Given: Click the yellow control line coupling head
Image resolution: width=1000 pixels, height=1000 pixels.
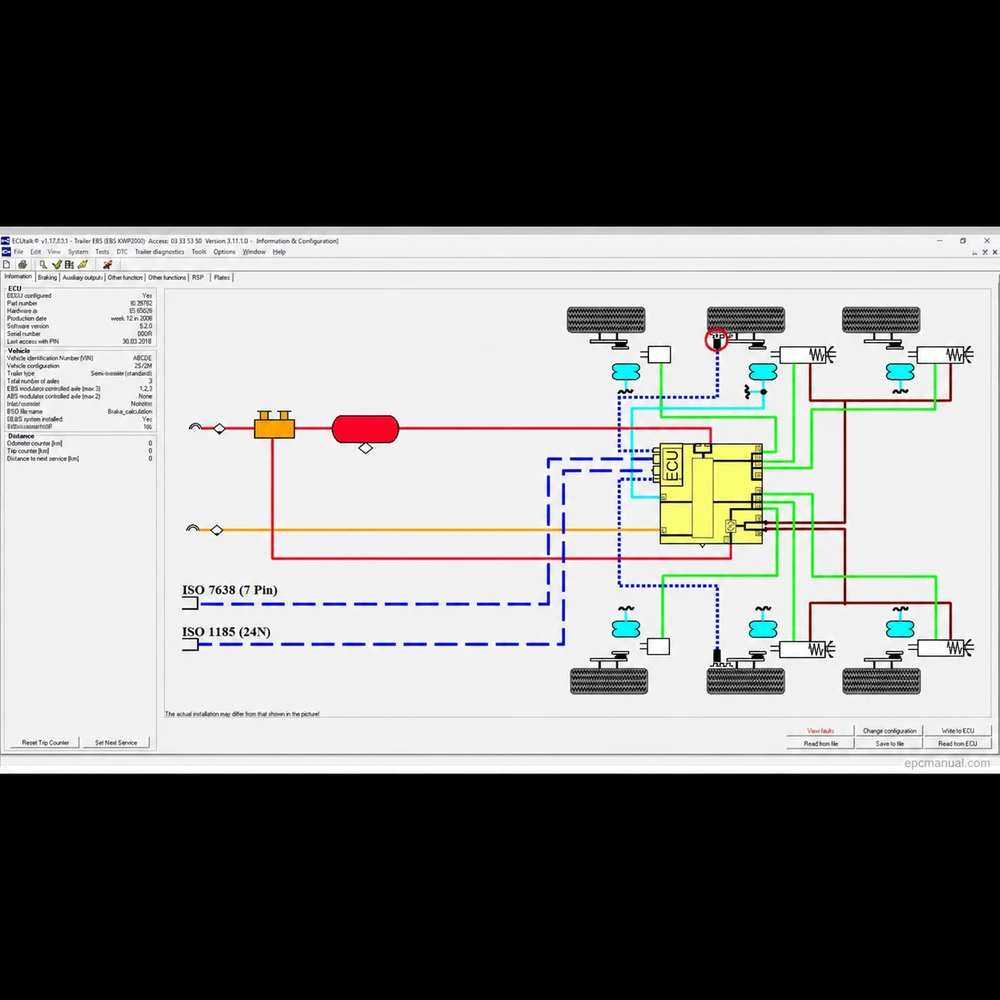Looking at the screenshot, I should click(x=193, y=528).
